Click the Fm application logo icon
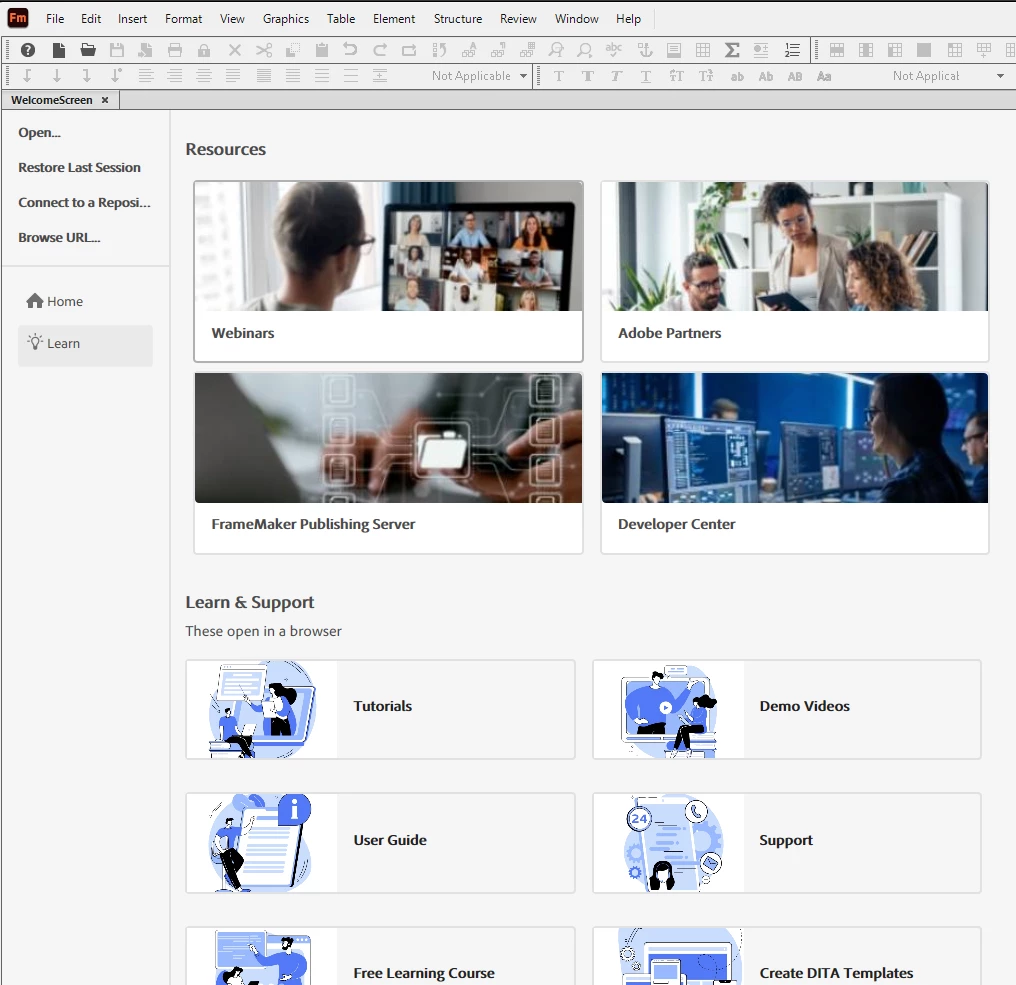1016x985 pixels. 17,17
